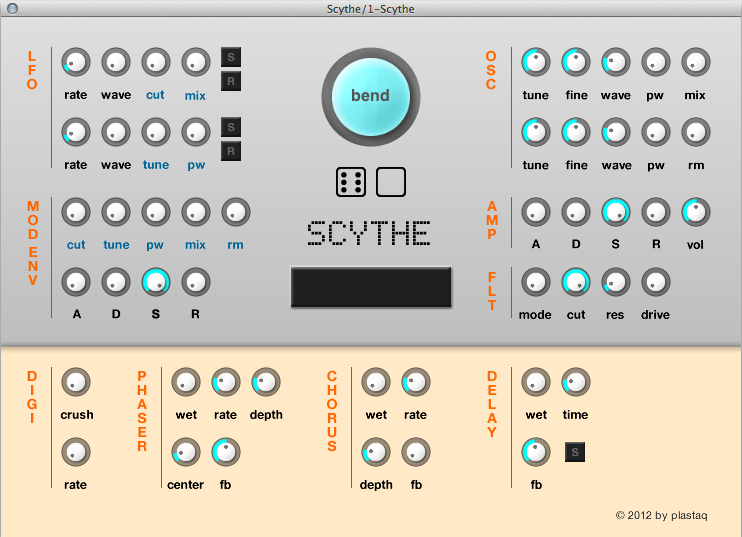The width and height of the screenshot is (742, 537).
Task: Click the black preset display box
Action: 371,287
